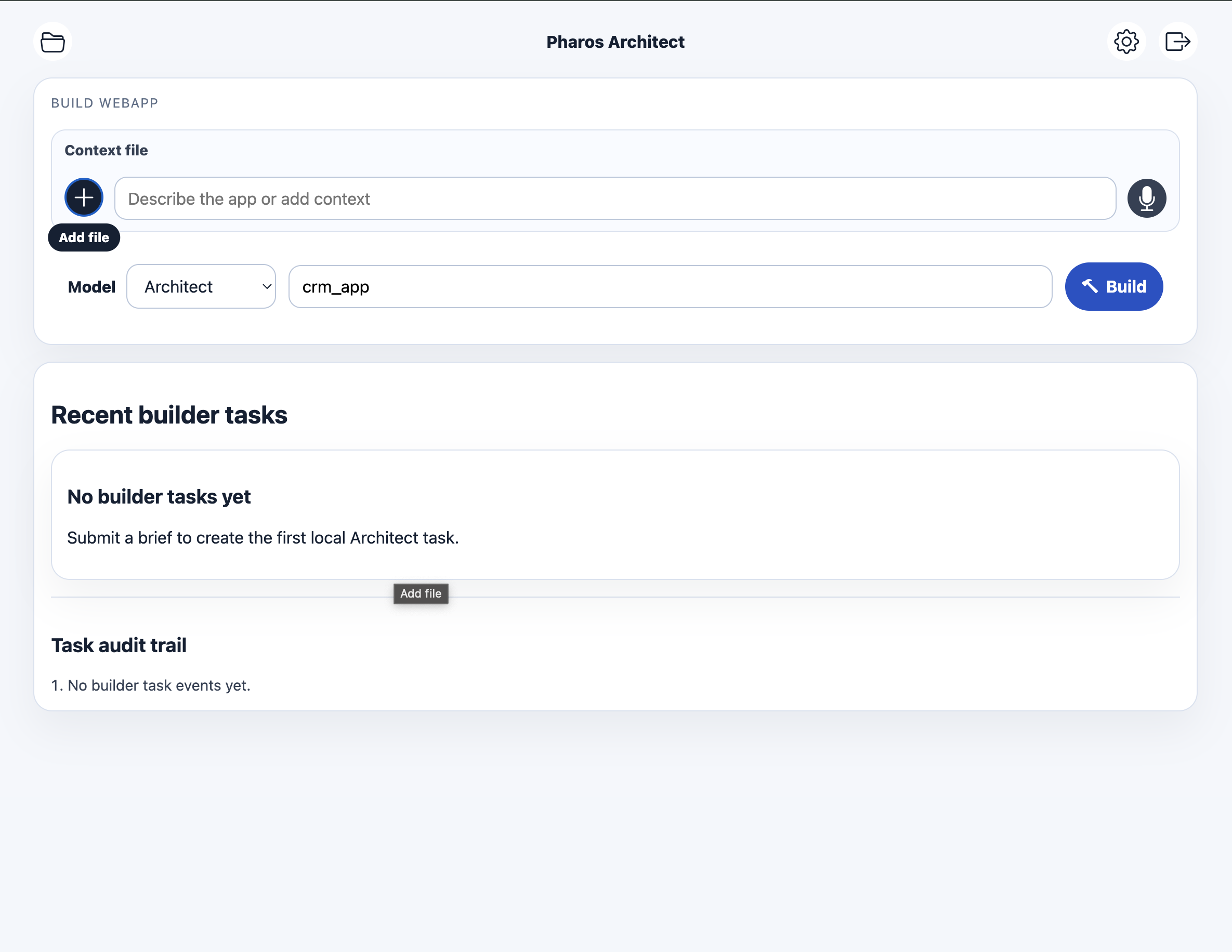Screen dimensions: 1232x952
Task: Click the 'Model' label
Action: click(x=91, y=287)
